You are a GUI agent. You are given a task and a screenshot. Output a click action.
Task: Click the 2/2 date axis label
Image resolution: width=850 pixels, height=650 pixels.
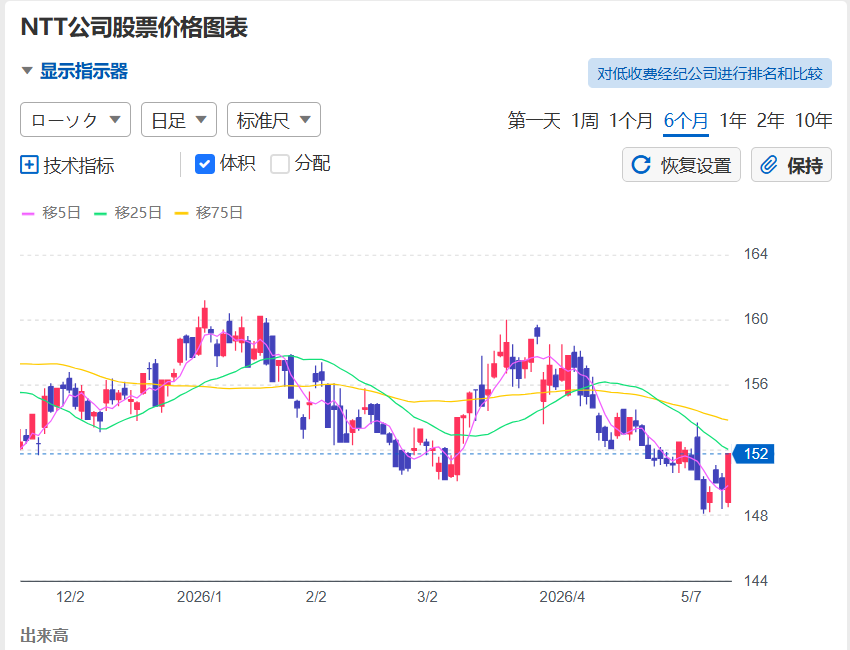(x=316, y=597)
